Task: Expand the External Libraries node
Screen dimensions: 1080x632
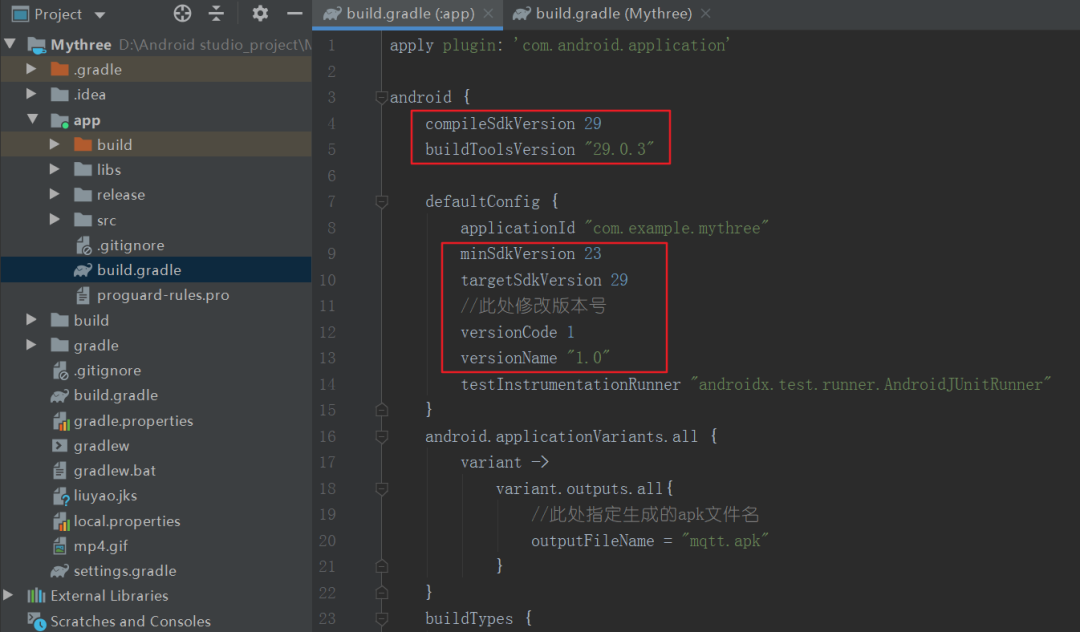Action: pos(8,595)
